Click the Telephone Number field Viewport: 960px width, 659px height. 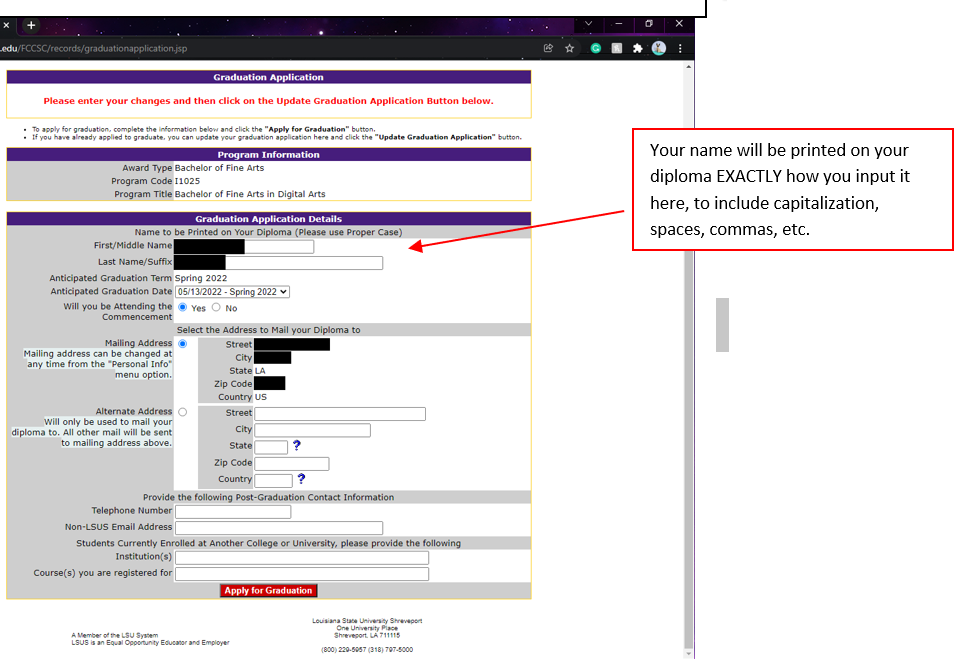233,512
